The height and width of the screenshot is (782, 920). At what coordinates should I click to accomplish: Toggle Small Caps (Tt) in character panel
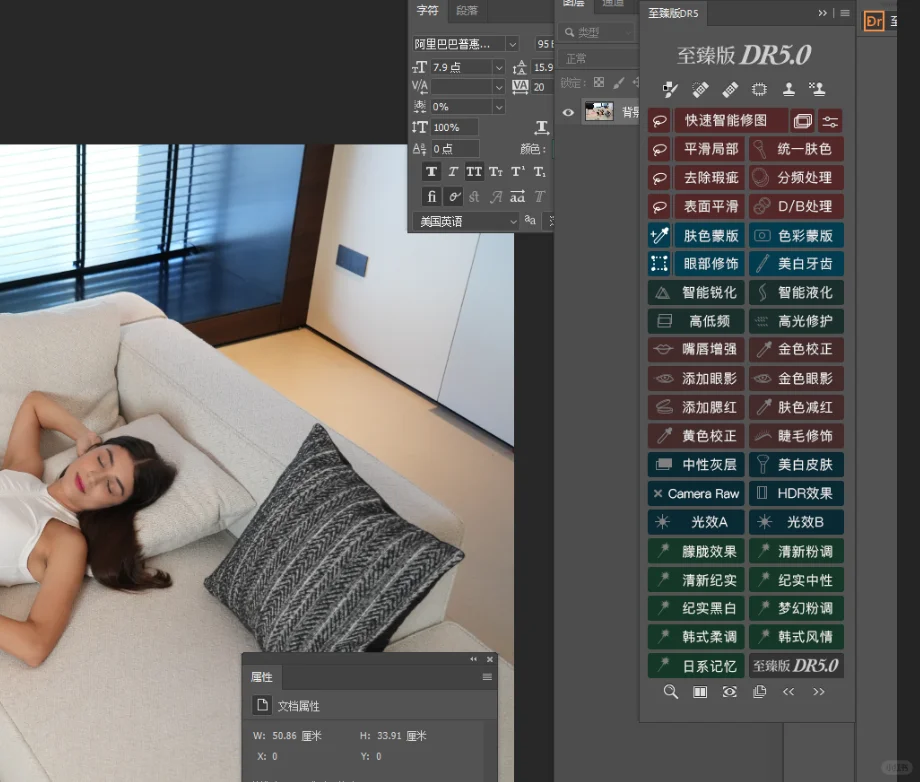[x=496, y=172]
